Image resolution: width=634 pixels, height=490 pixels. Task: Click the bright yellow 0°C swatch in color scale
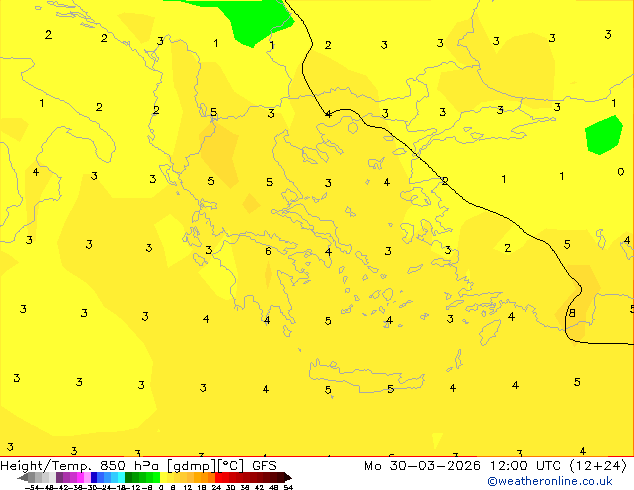point(163,477)
